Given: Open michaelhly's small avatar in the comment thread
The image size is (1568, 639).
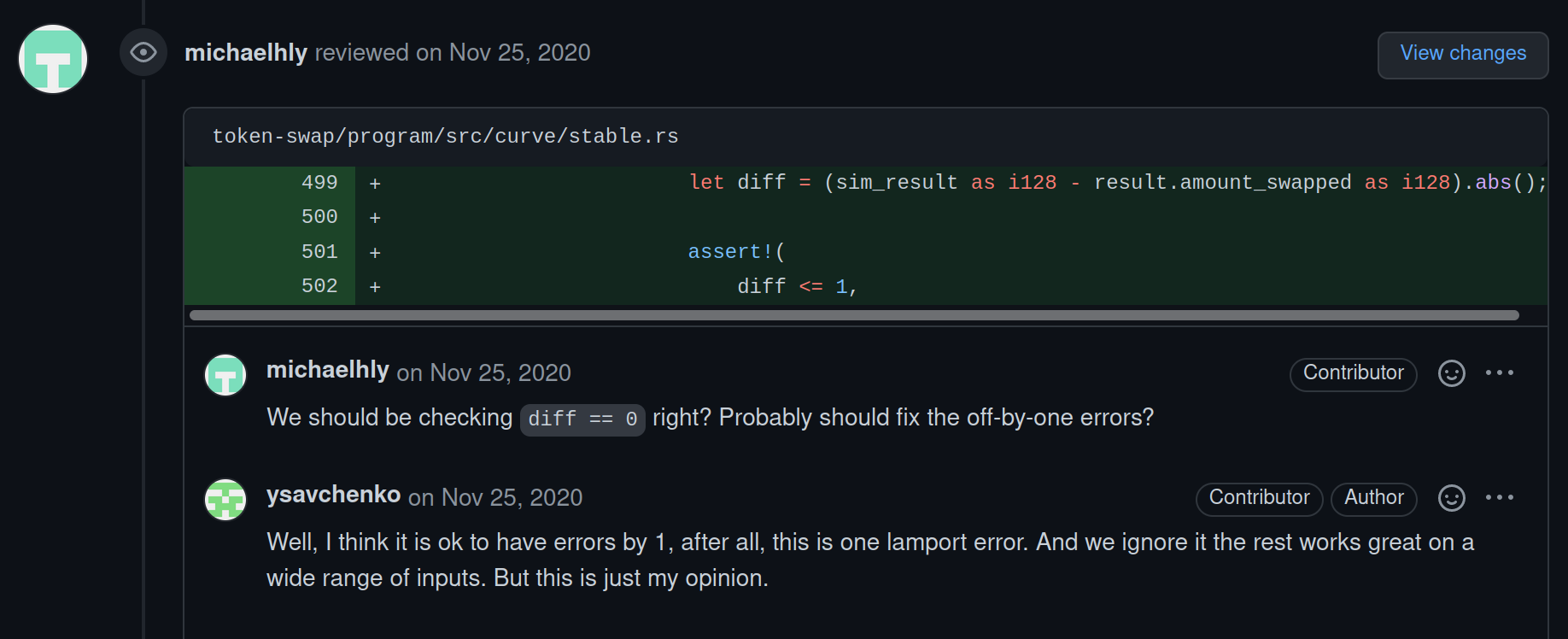Looking at the screenshot, I should [225, 375].
